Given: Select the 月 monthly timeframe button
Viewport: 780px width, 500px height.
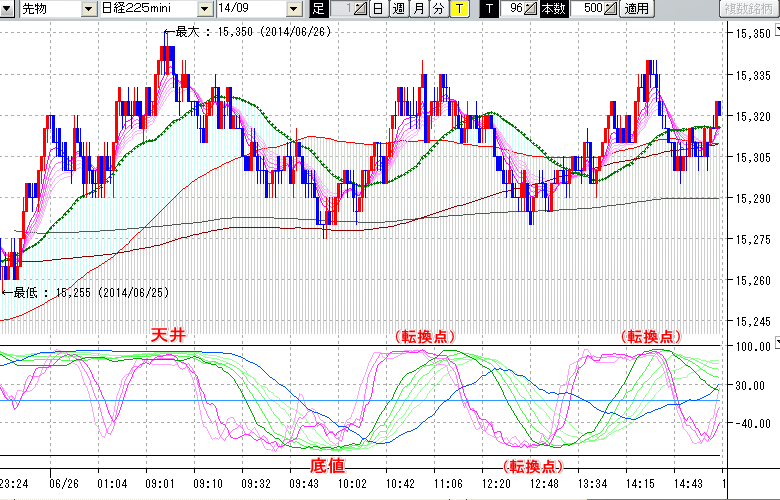Looking at the screenshot, I should click(418, 9).
